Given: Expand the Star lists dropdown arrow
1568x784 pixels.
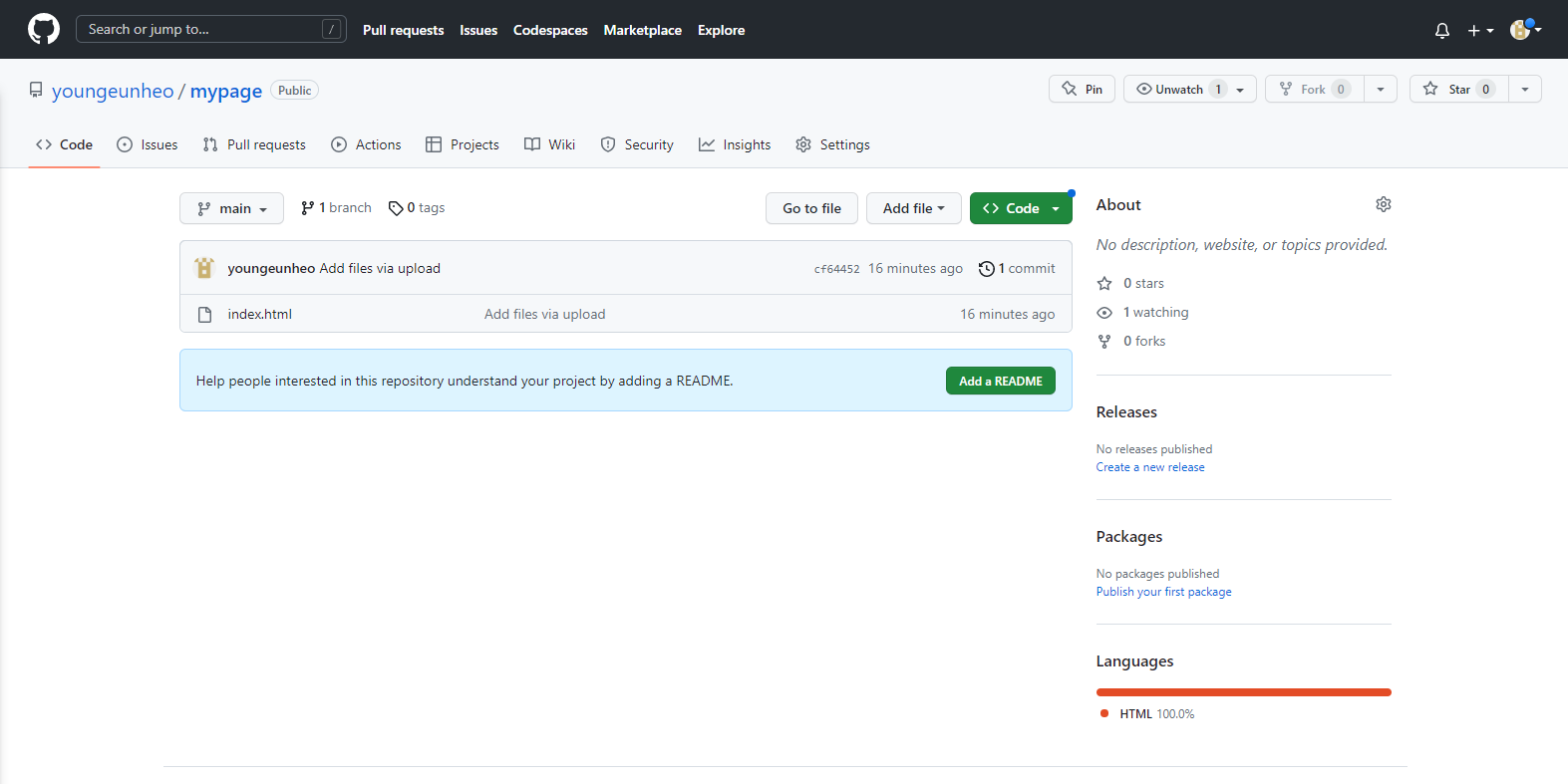Looking at the screenshot, I should point(1525,89).
